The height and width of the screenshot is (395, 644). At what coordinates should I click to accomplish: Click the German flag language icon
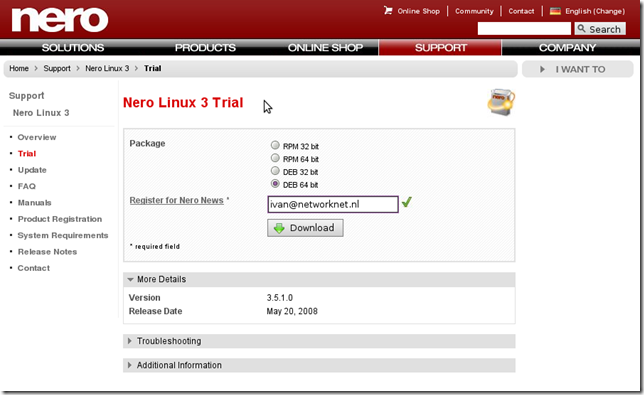point(555,11)
